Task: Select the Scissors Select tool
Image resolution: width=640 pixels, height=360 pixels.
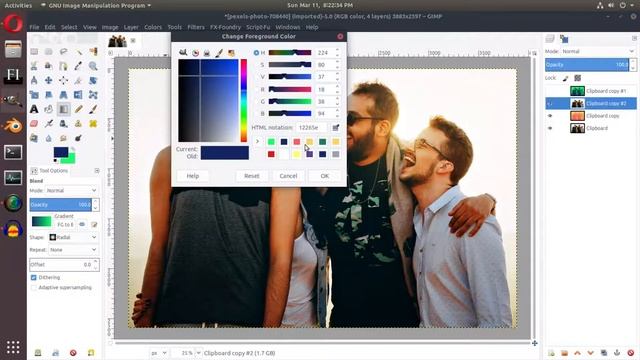Action: coord(34,66)
